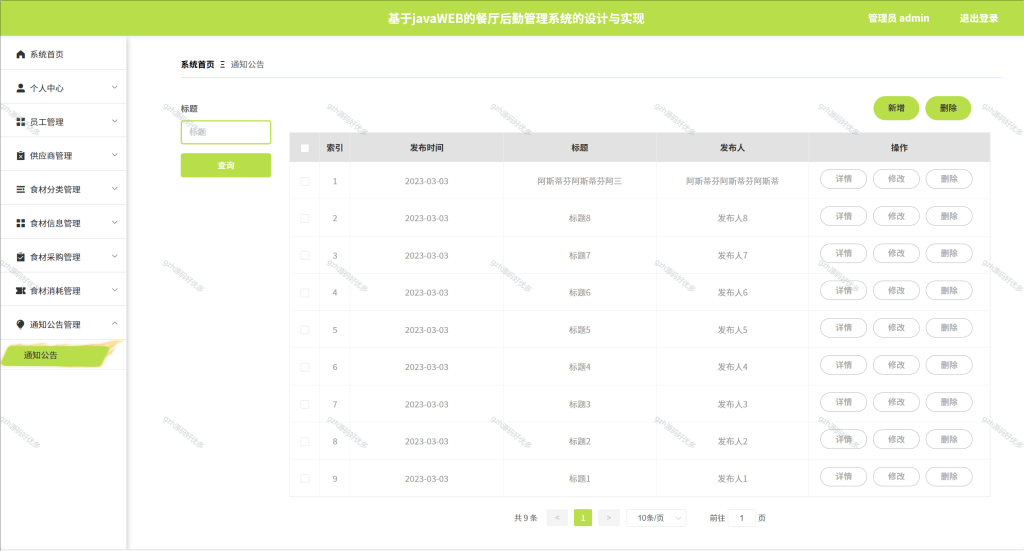The height and width of the screenshot is (551, 1024).
Task: Click the next page arrow
Action: click(609, 518)
